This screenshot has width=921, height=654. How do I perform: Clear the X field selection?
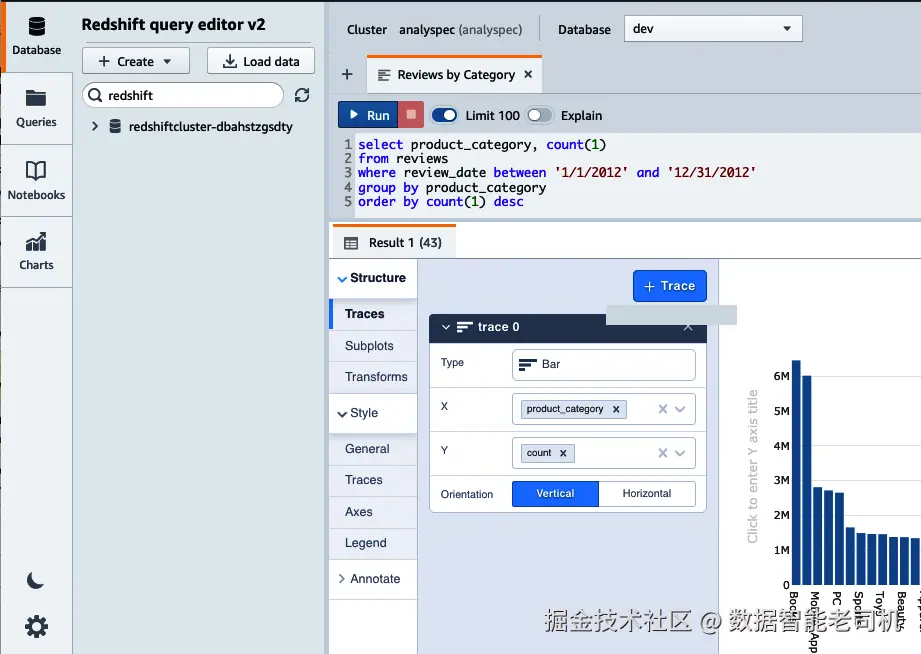(663, 409)
